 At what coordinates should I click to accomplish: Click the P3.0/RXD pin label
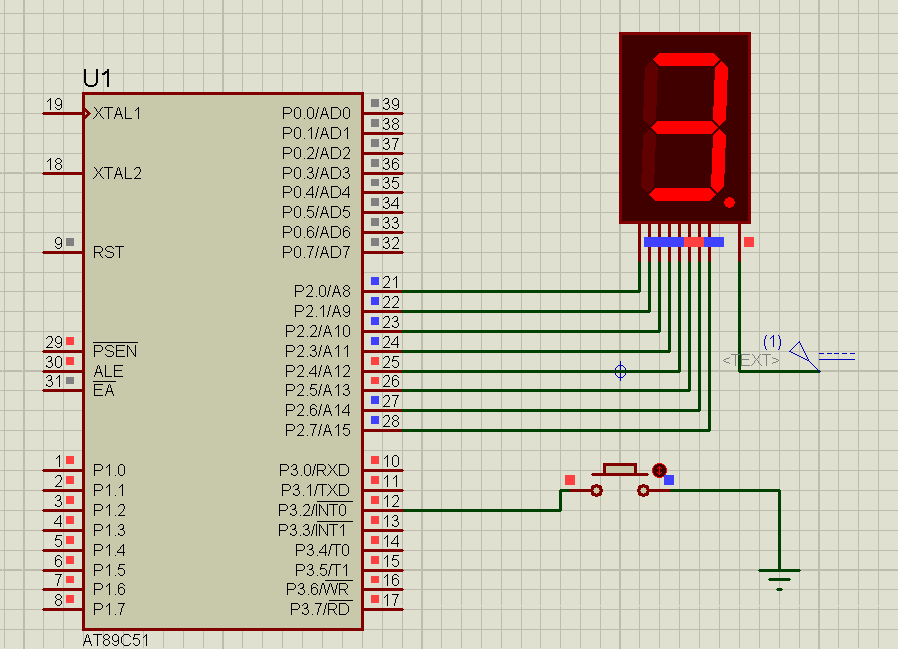(x=314, y=470)
